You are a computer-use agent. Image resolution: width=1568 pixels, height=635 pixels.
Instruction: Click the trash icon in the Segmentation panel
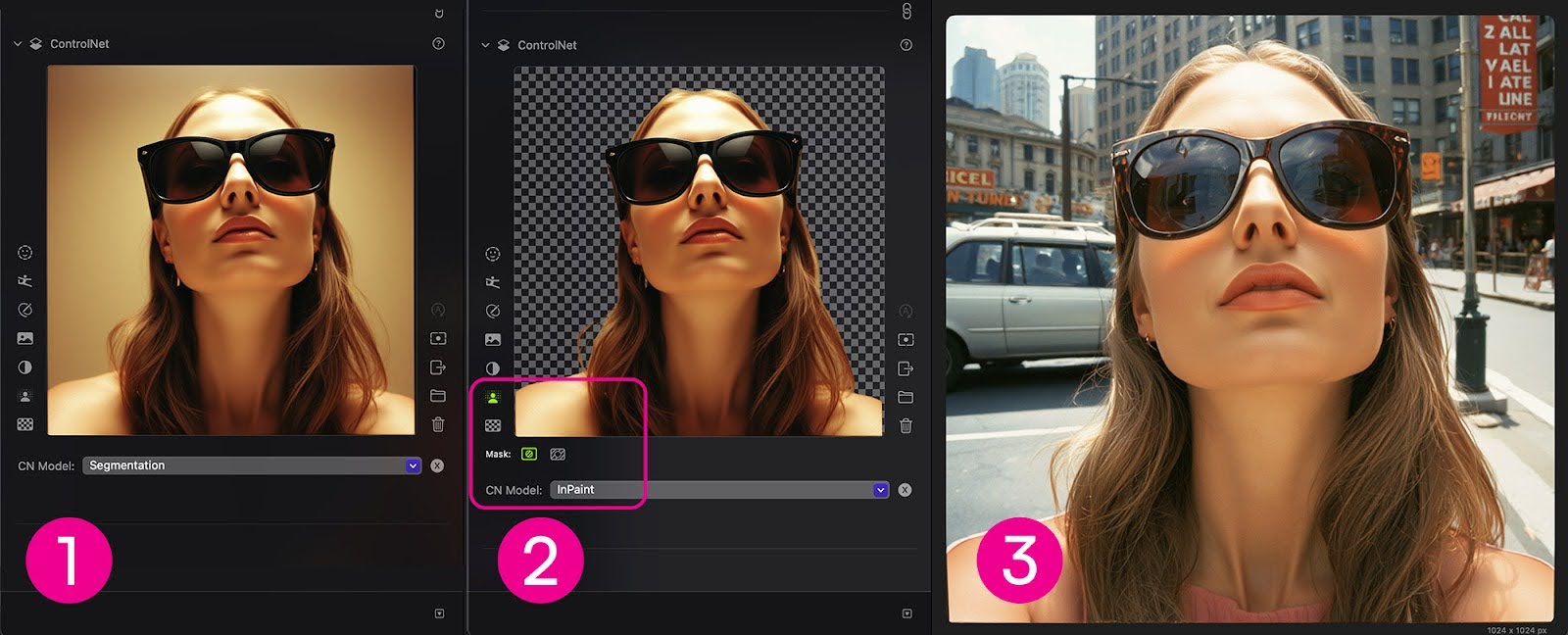[x=438, y=424]
